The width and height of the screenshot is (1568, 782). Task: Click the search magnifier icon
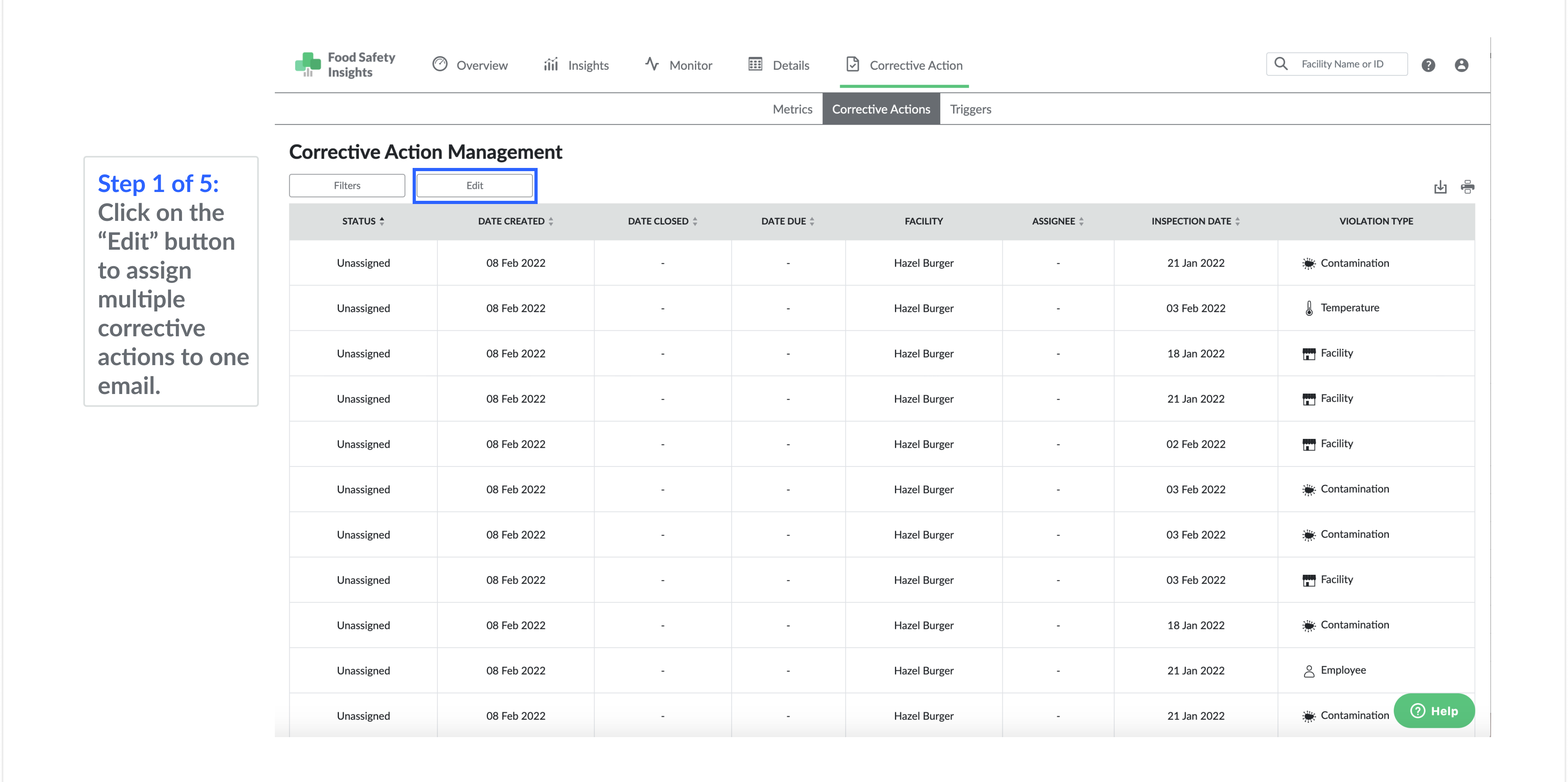click(x=1281, y=64)
